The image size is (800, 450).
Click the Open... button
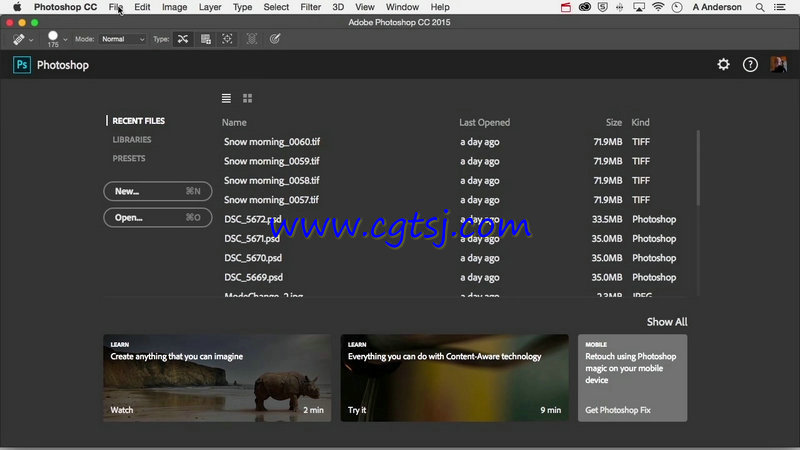158,218
